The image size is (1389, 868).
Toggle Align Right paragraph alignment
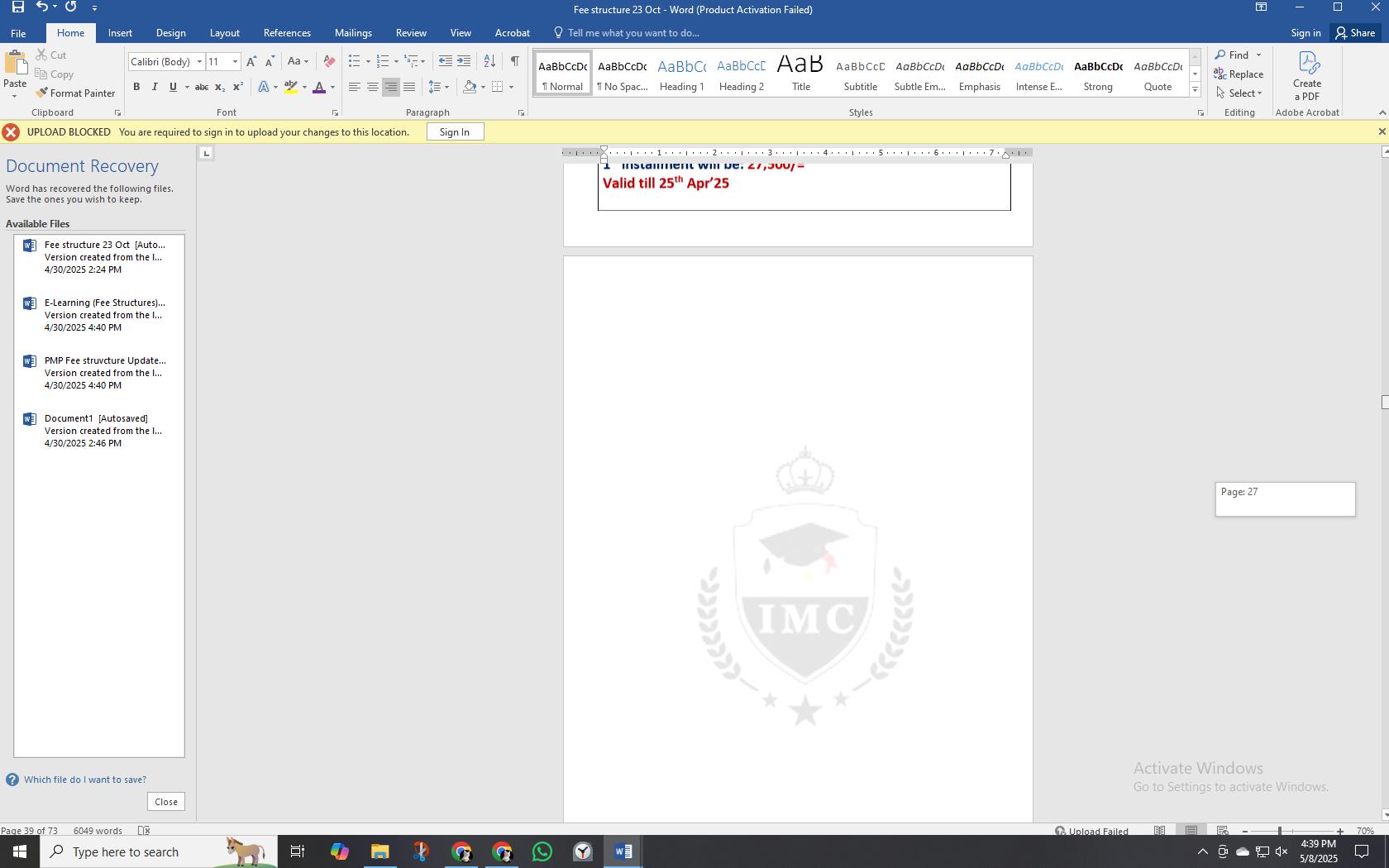click(391, 87)
